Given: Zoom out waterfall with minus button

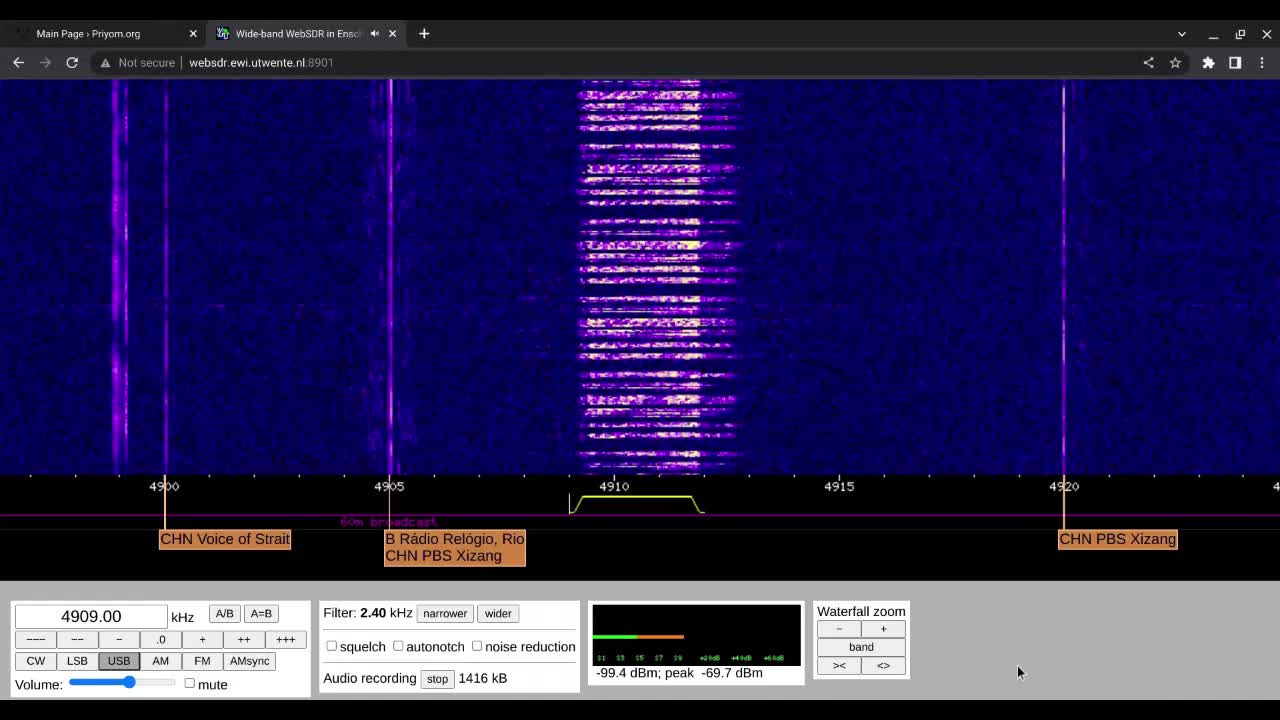Looking at the screenshot, I should coord(839,628).
